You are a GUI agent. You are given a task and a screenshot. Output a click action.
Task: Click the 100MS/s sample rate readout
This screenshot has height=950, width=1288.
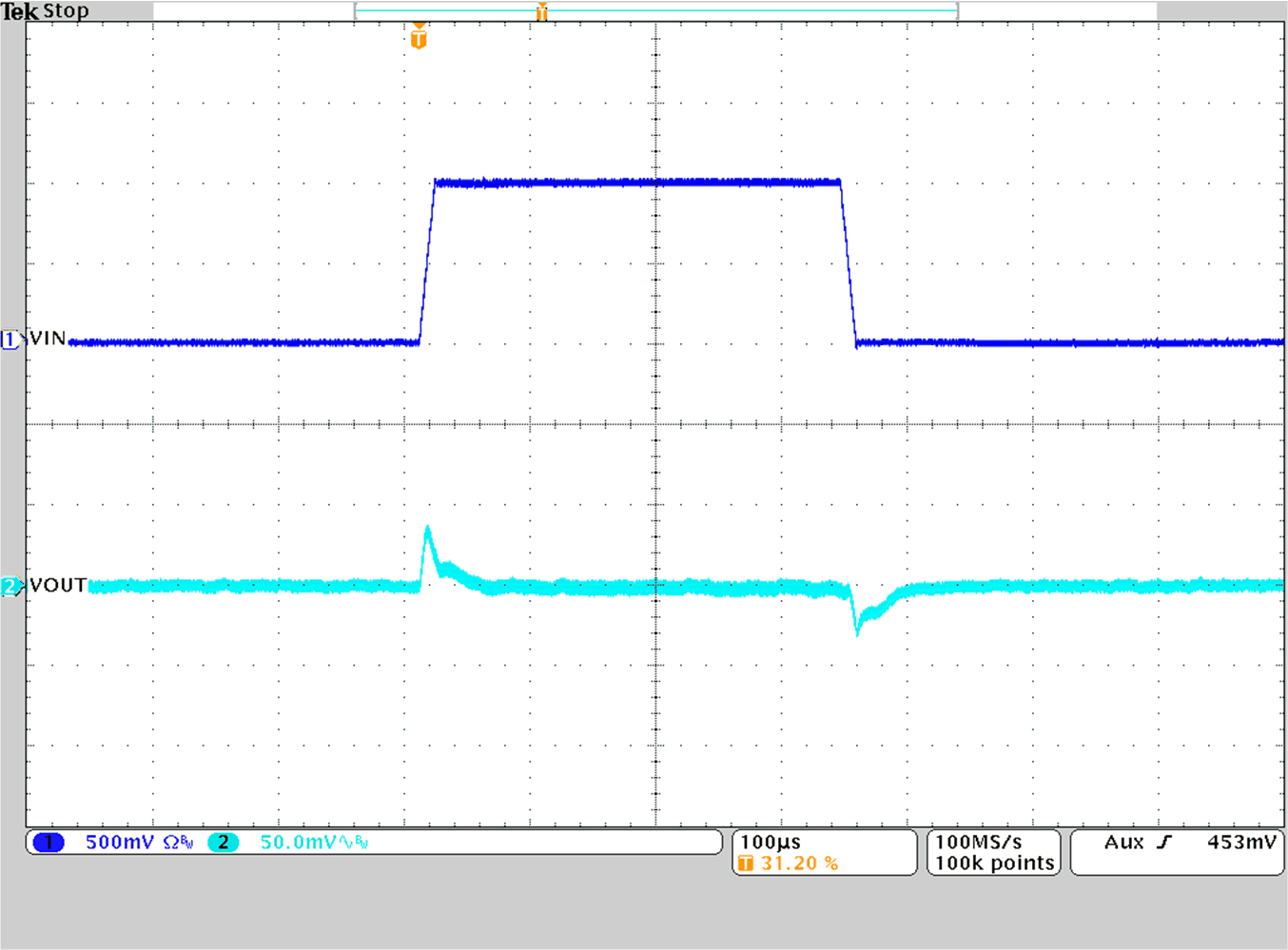coord(979,842)
